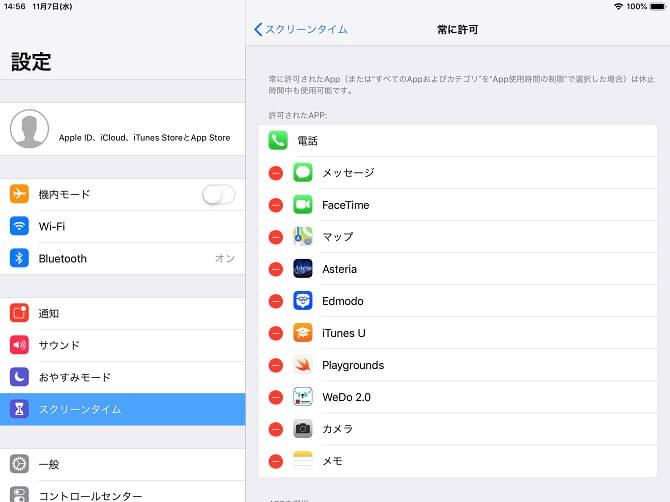Tap the Asteria row label
The image size is (670, 502).
pos(339,269)
